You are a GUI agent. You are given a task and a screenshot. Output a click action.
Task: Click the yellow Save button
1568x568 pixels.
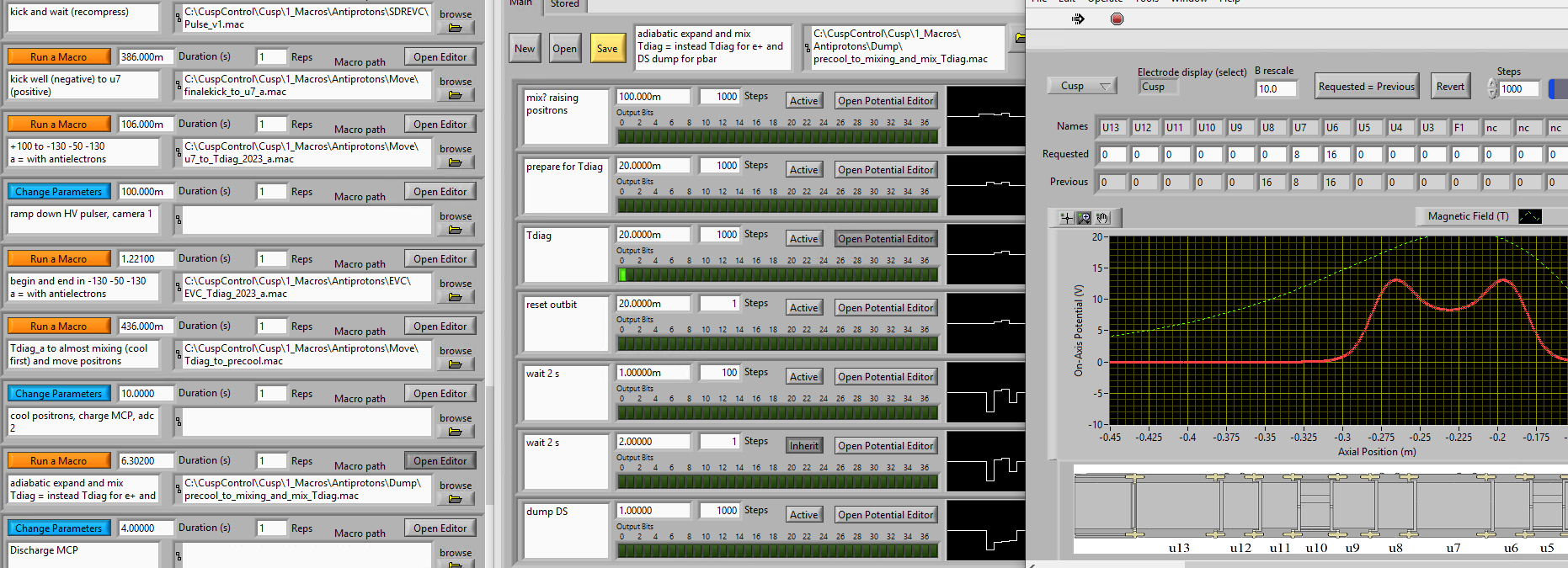point(607,48)
